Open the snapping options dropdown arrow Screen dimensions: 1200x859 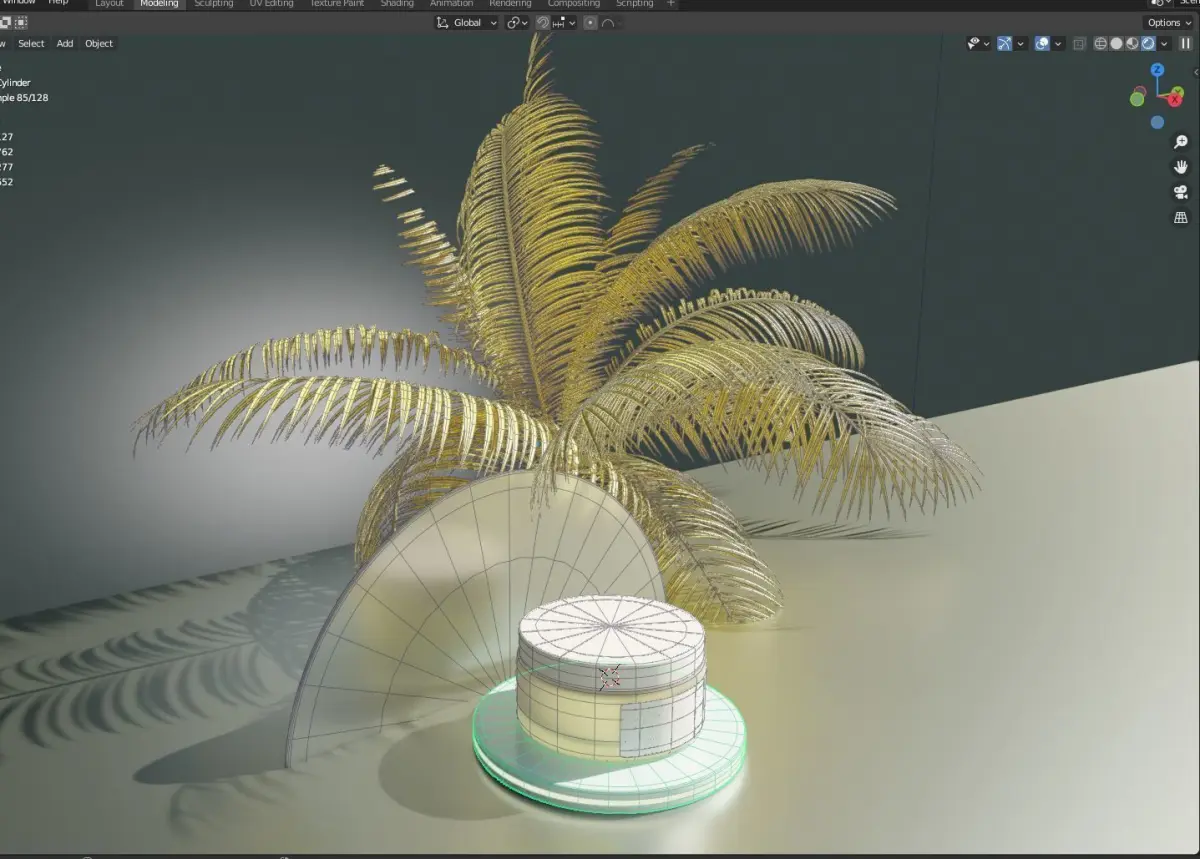(x=572, y=22)
